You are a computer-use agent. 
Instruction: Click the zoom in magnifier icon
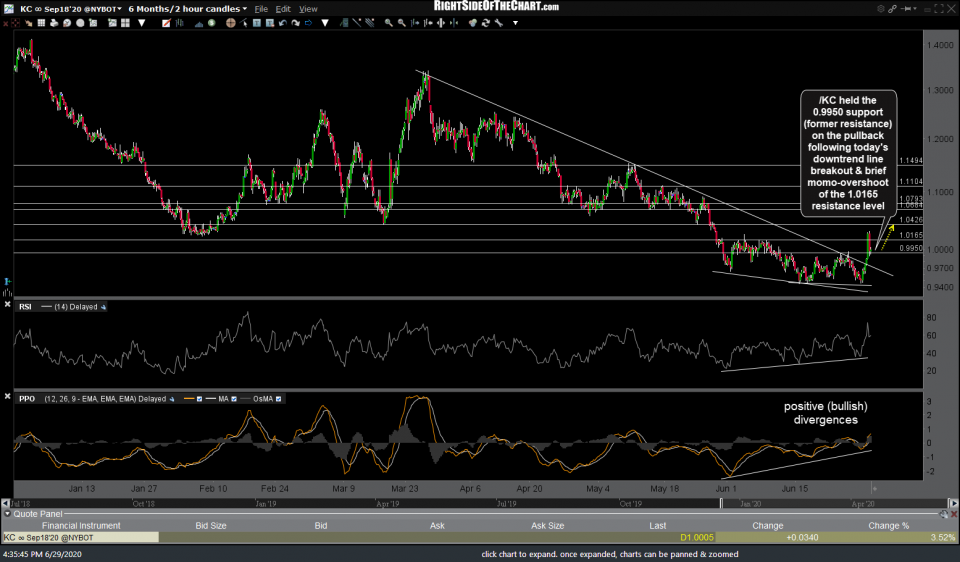click(x=389, y=23)
